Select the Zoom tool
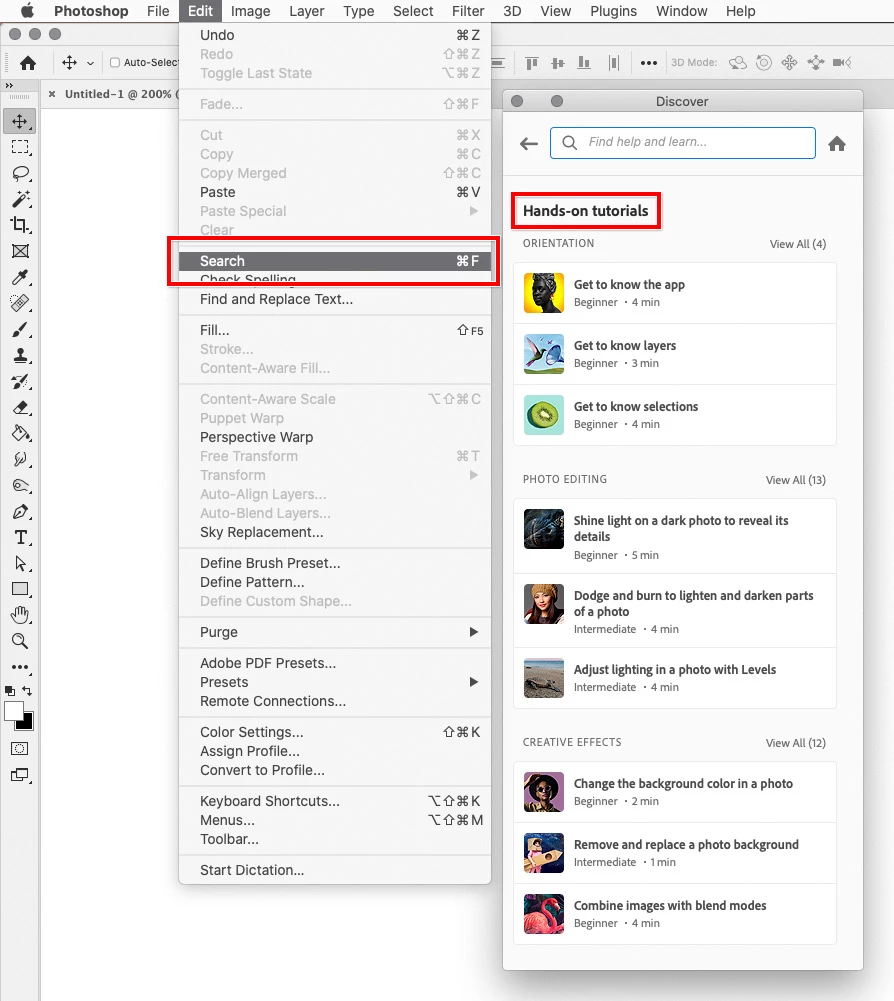Screen dimensions: 894x1001 pos(20,641)
